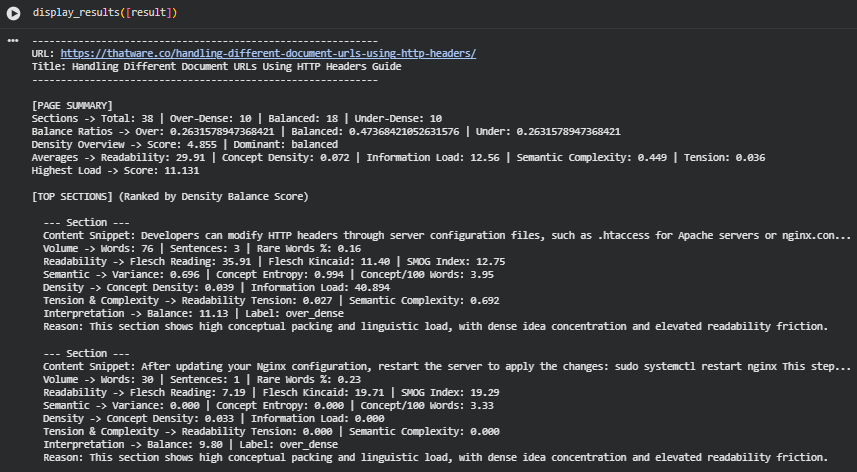This screenshot has height=472, width=857.
Task: Click the Balance Ratios output line
Action: [x=326, y=131]
